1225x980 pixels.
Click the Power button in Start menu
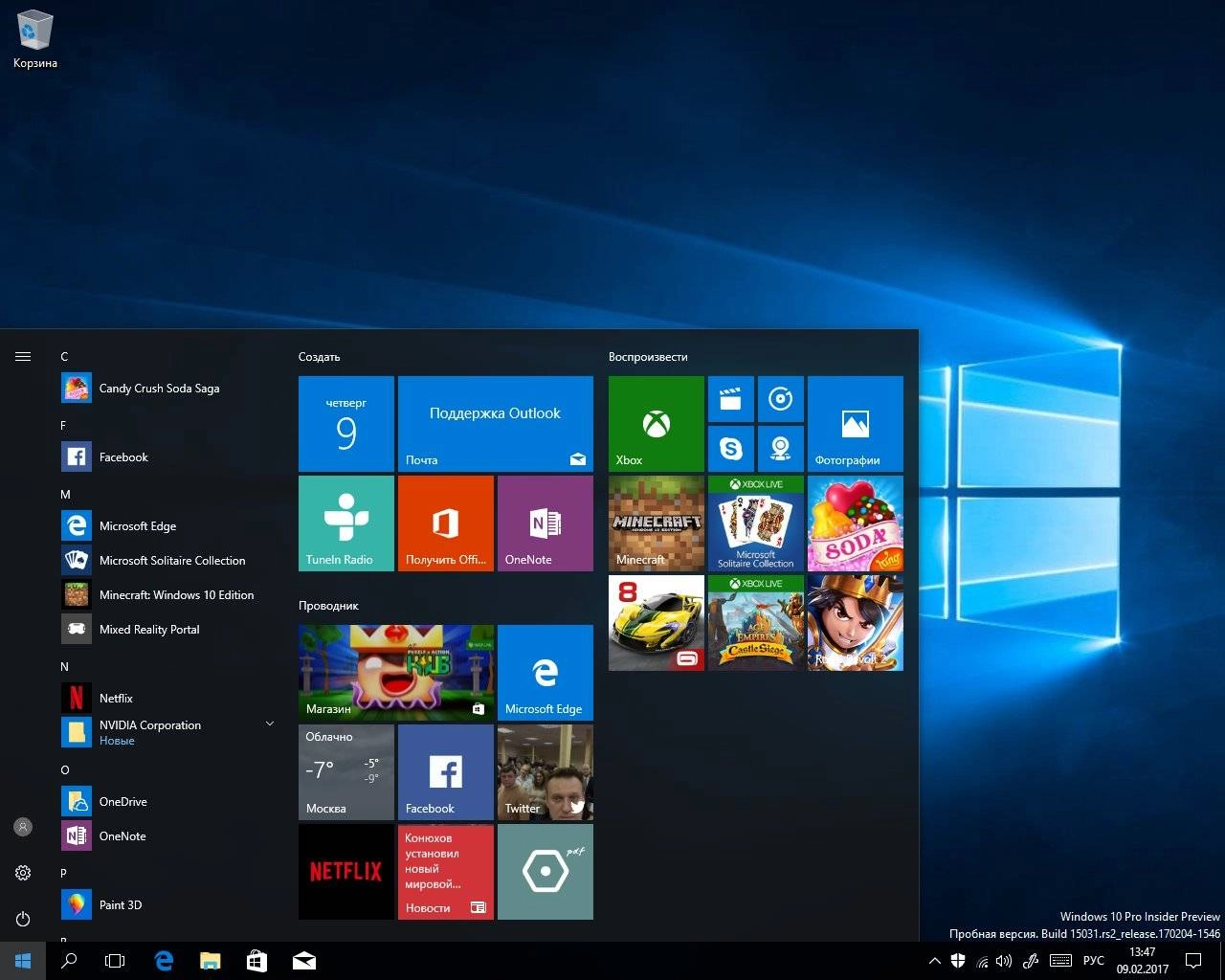click(23, 919)
